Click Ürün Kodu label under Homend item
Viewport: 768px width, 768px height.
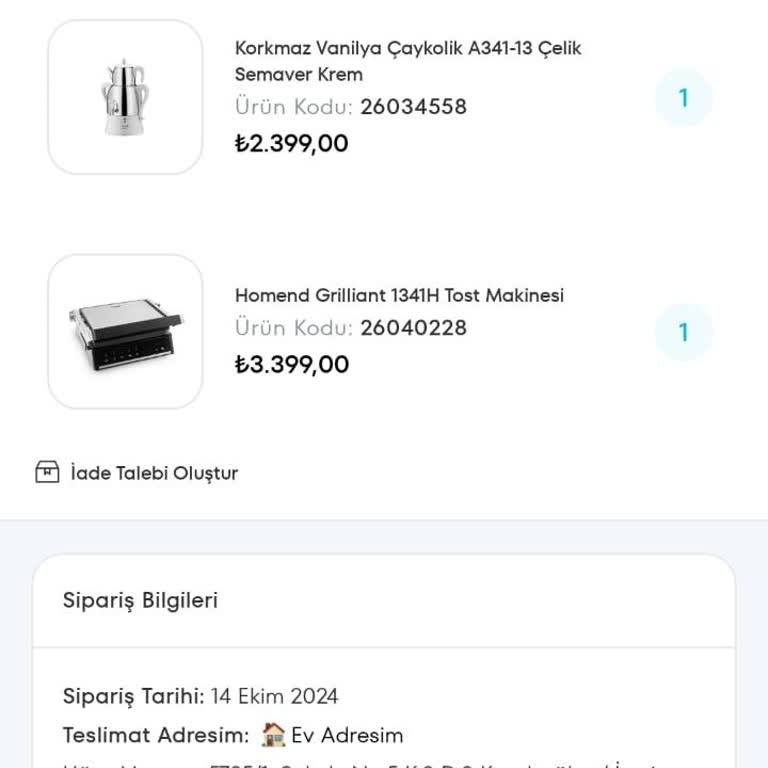(293, 328)
